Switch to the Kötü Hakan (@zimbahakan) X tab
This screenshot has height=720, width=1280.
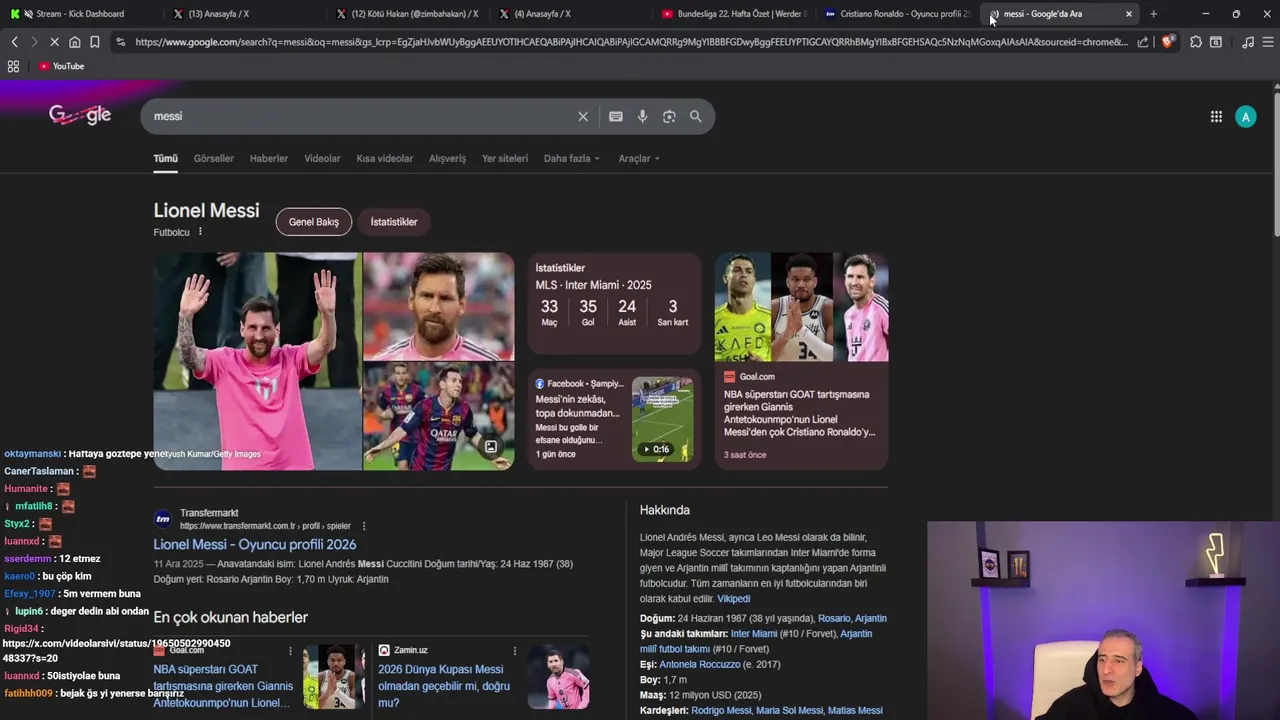click(x=407, y=14)
